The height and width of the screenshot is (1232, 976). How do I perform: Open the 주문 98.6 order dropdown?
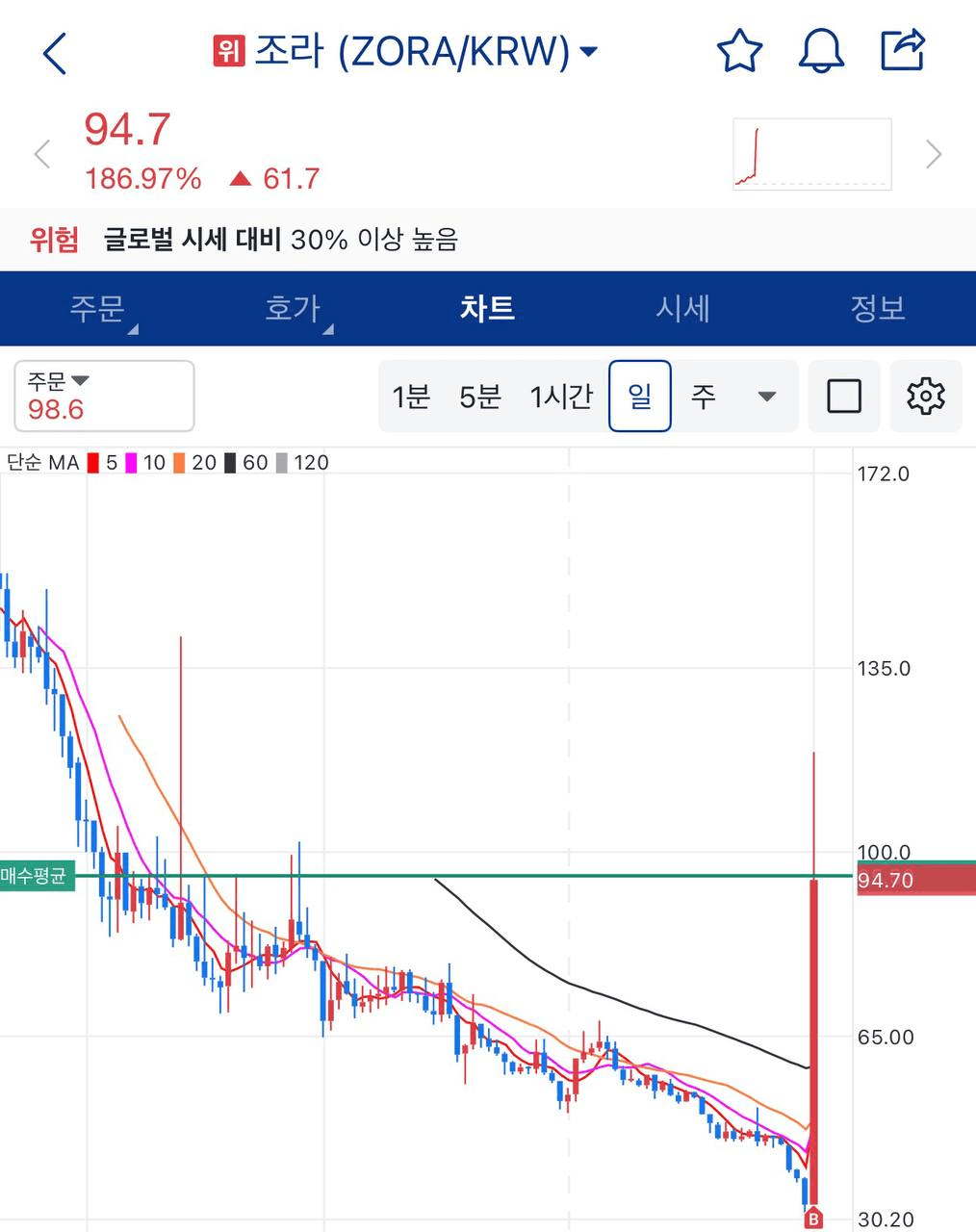point(104,396)
